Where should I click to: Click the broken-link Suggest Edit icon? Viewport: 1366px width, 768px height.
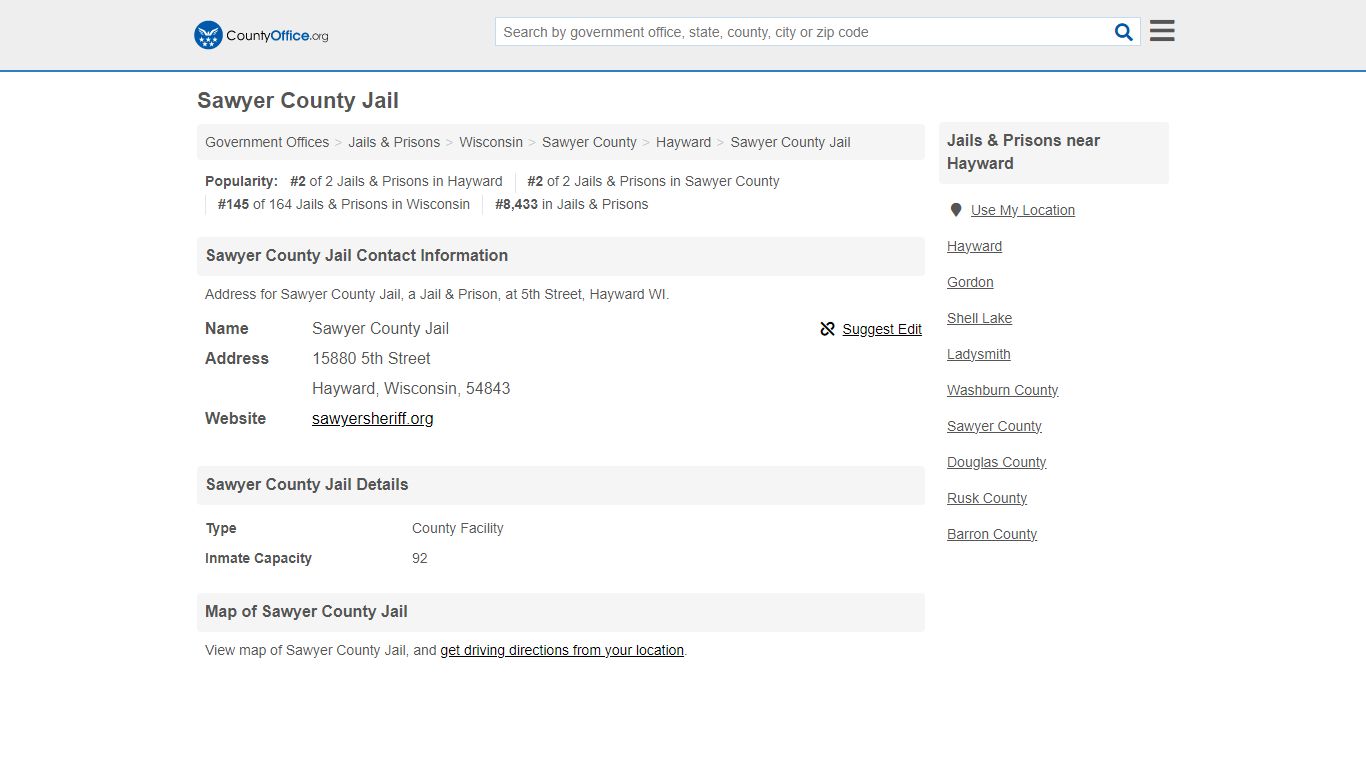pyautogui.click(x=827, y=329)
